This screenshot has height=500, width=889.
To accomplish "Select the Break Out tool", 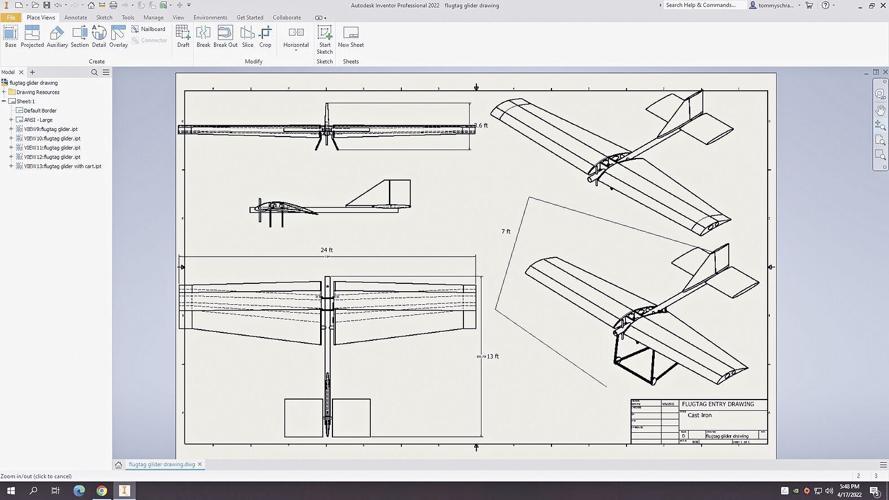I will (x=225, y=37).
